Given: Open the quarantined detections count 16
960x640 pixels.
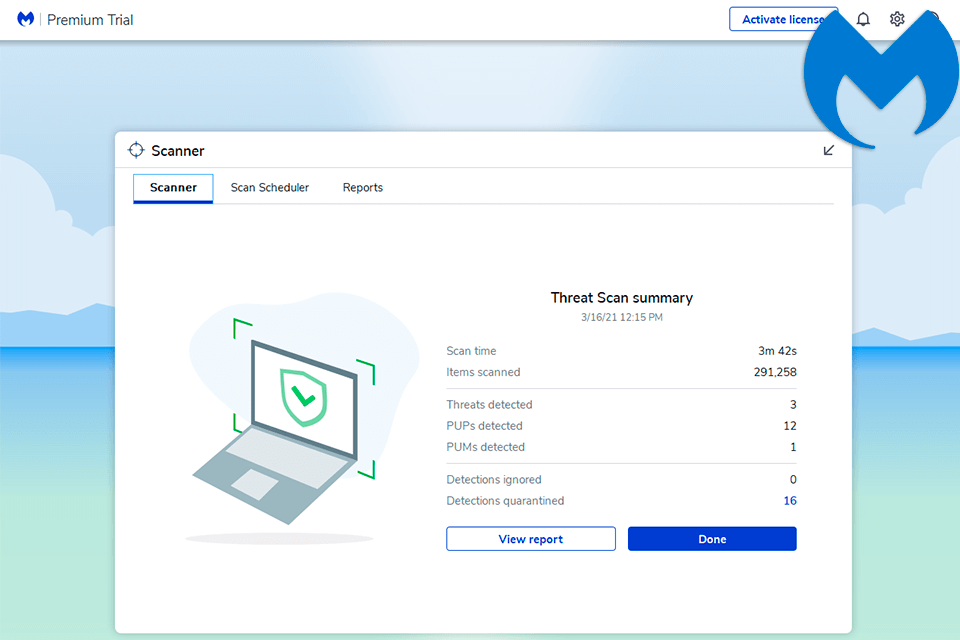Looking at the screenshot, I should coord(790,501).
